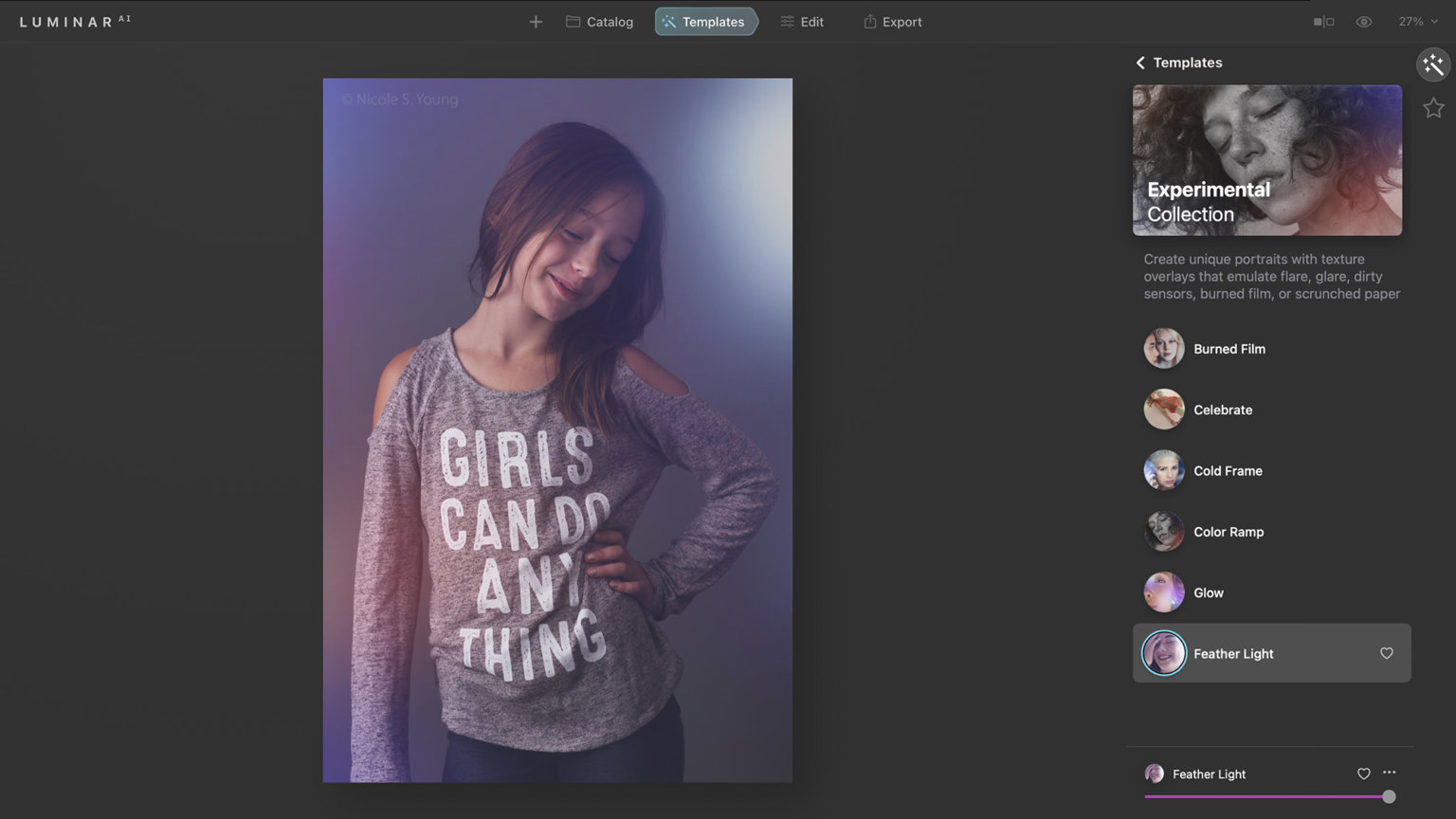Viewport: 1456px width, 819px height.
Task: Click the eye preview icon in toolbar
Action: click(1363, 21)
